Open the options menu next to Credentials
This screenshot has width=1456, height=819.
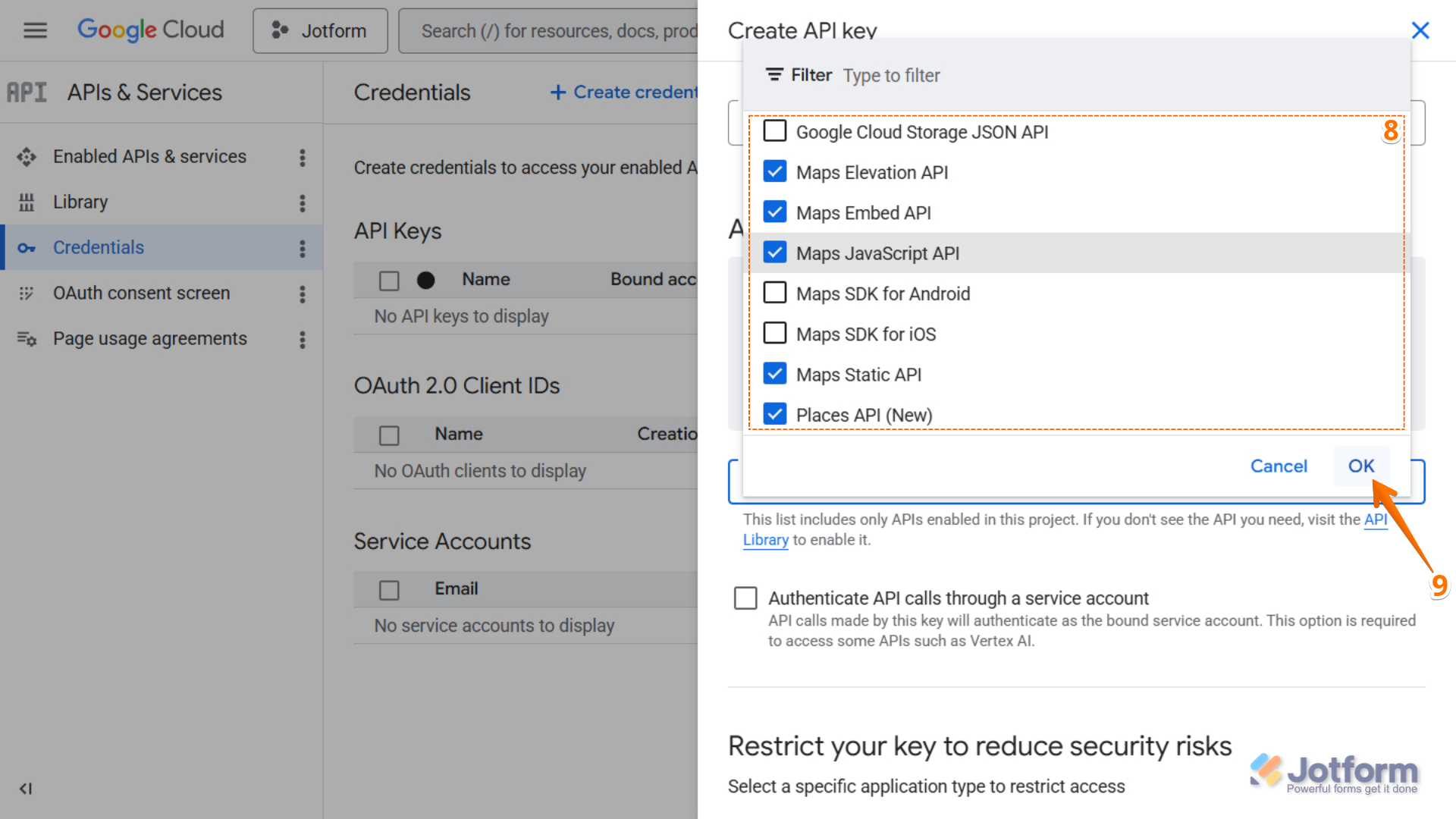click(302, 247)
